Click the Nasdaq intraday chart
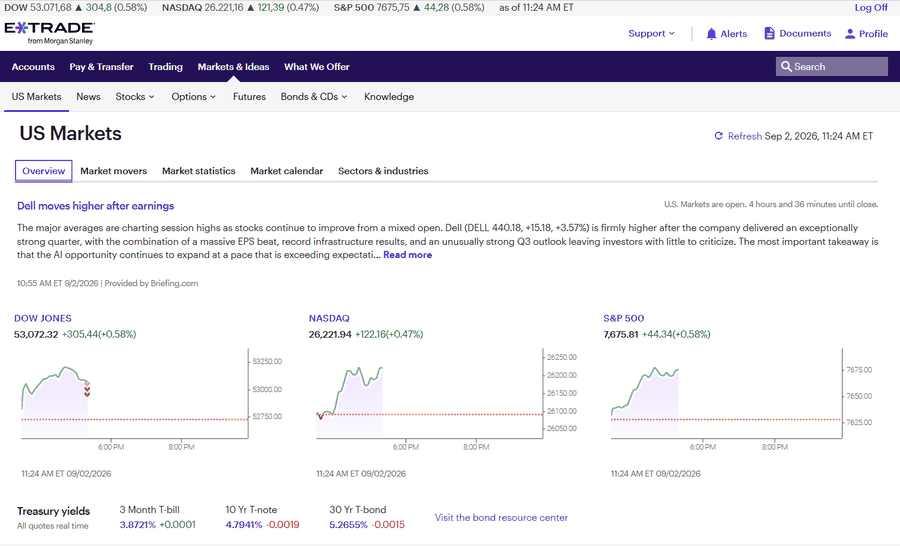The image size is (900, 546). [429, 396]
